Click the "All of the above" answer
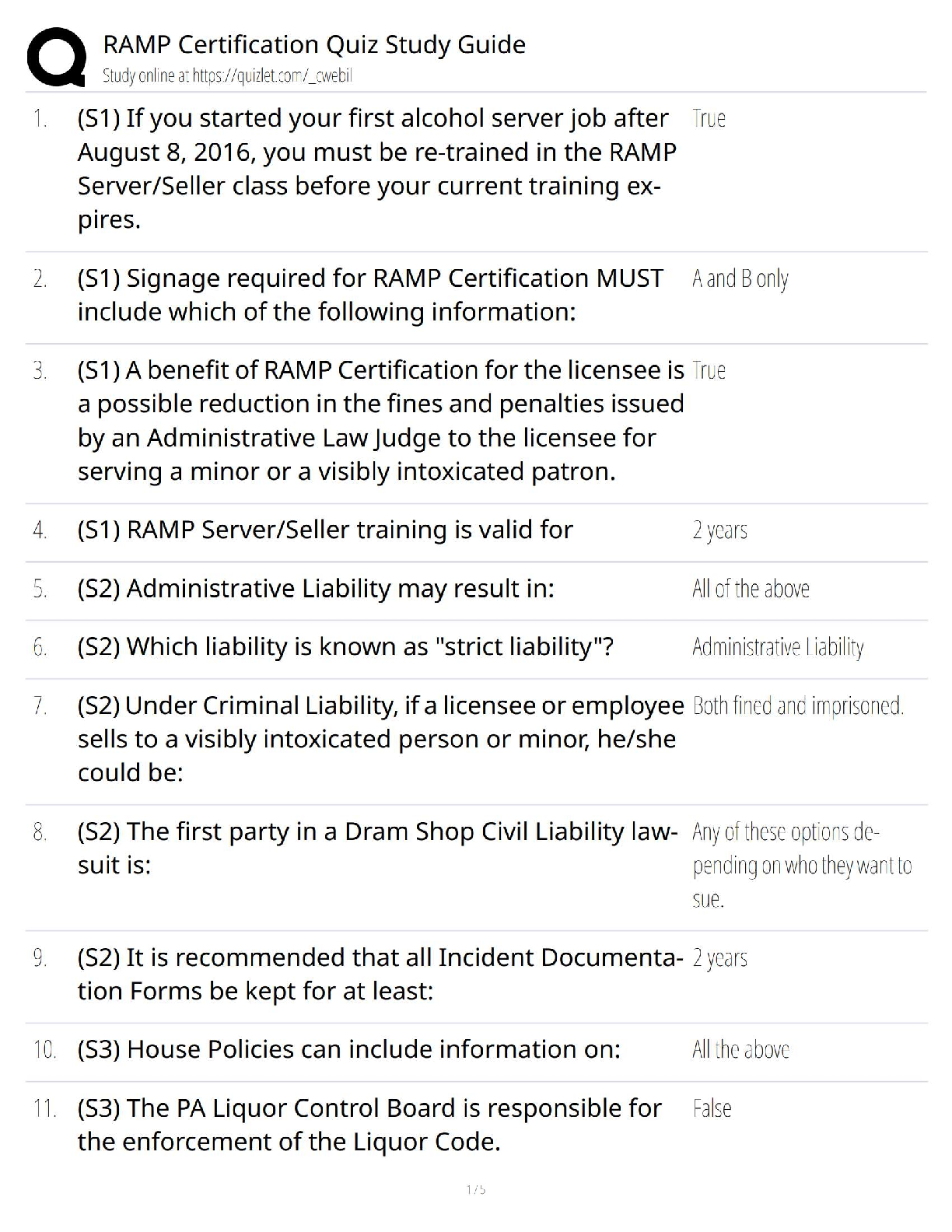The width and height of the screenshot is (952, 1232). pyautogui.click(x=751, y=589)
